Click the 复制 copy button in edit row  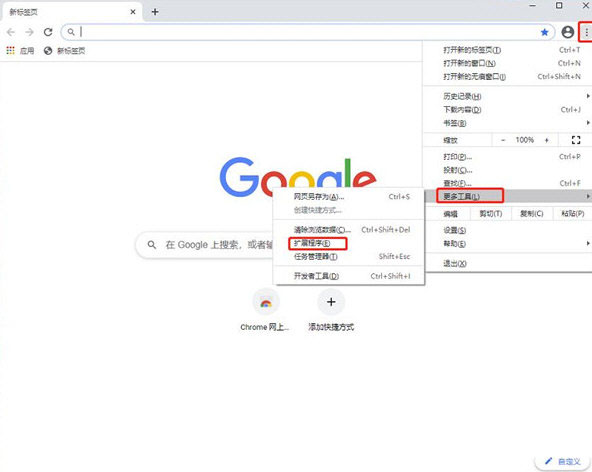tap(532, 214)
